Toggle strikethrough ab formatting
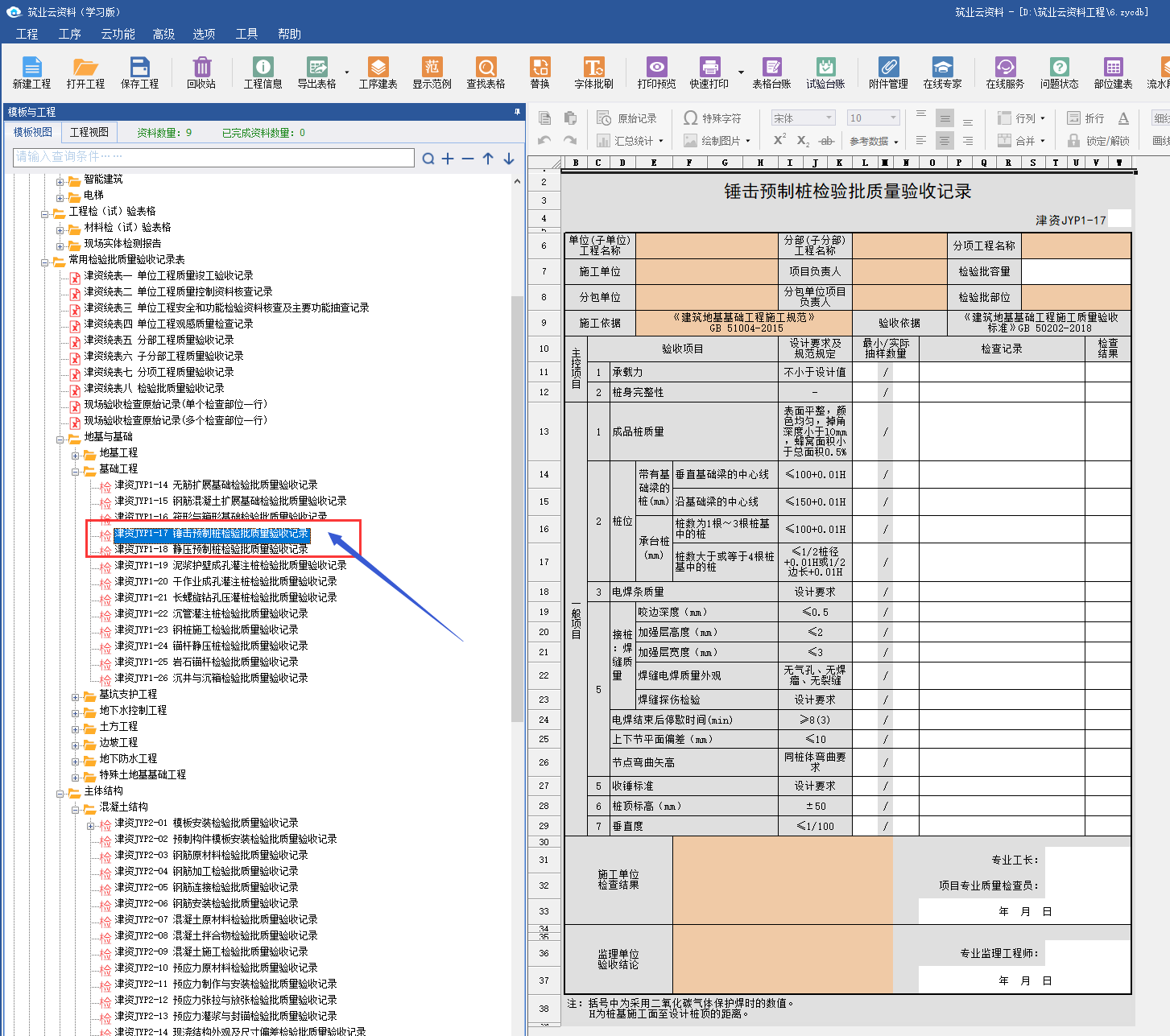Screen dimensions: 1170x1036 click(826, 141)
